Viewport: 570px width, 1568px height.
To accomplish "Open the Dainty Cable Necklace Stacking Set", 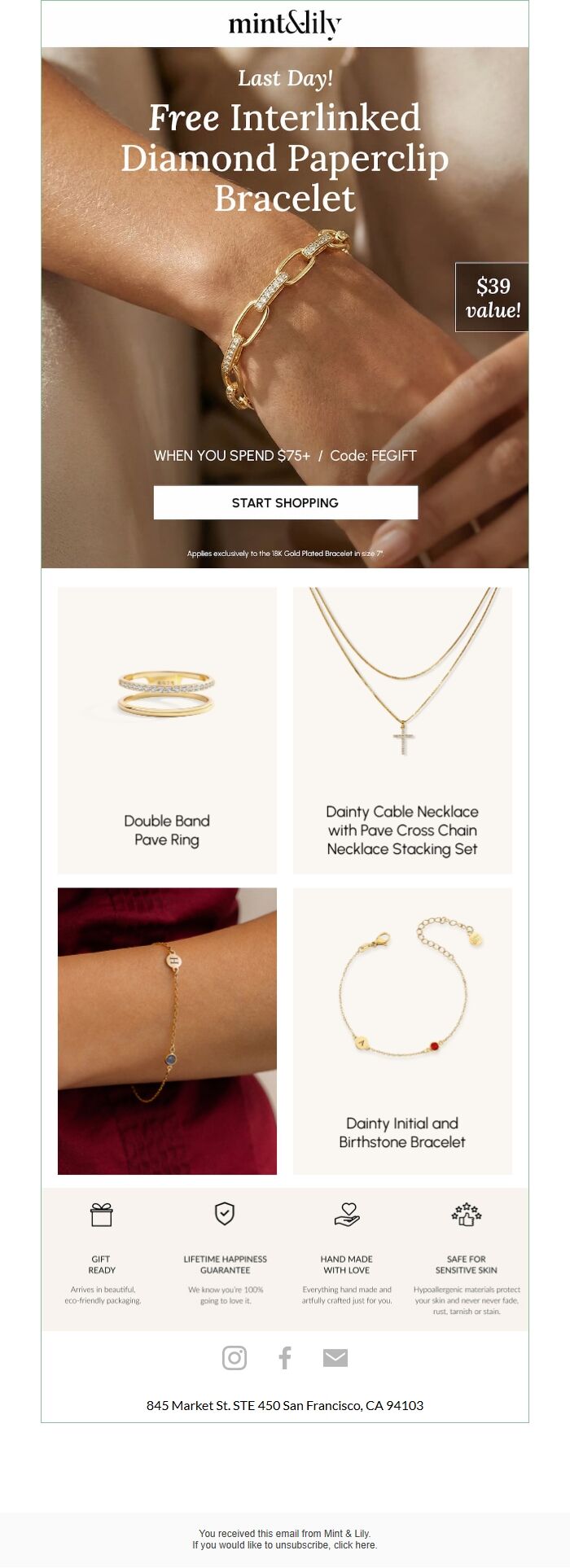I will point(402,730).
